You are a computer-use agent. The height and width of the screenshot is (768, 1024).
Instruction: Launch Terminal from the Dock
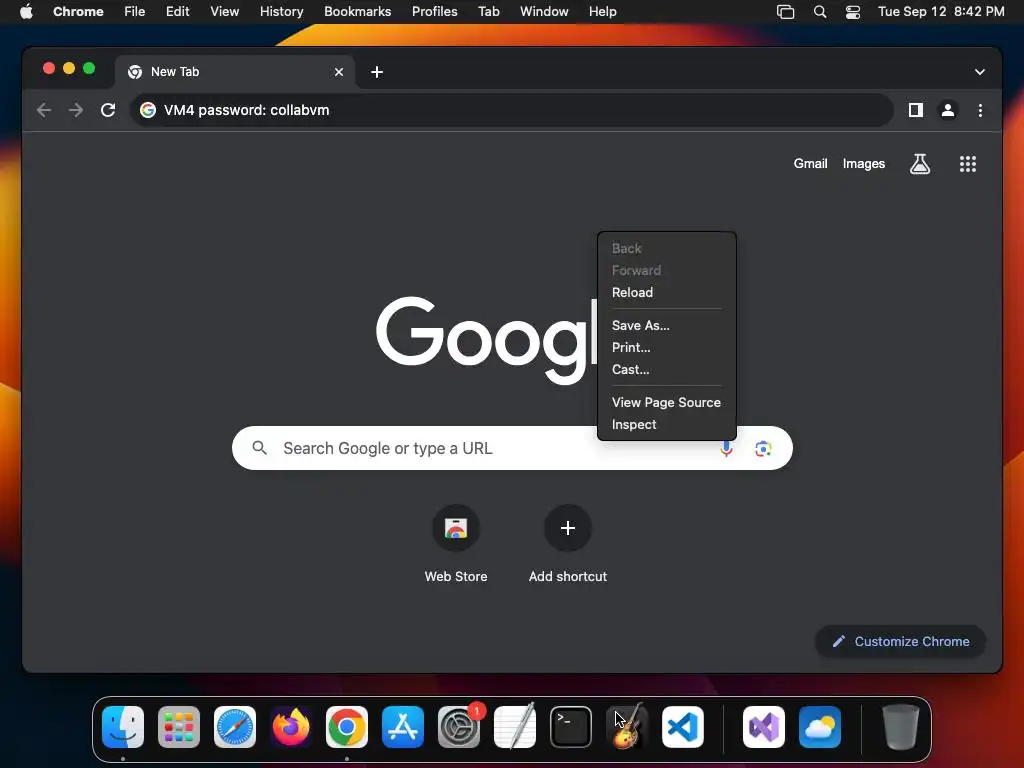pyautogui.click(x=571, y=728)
